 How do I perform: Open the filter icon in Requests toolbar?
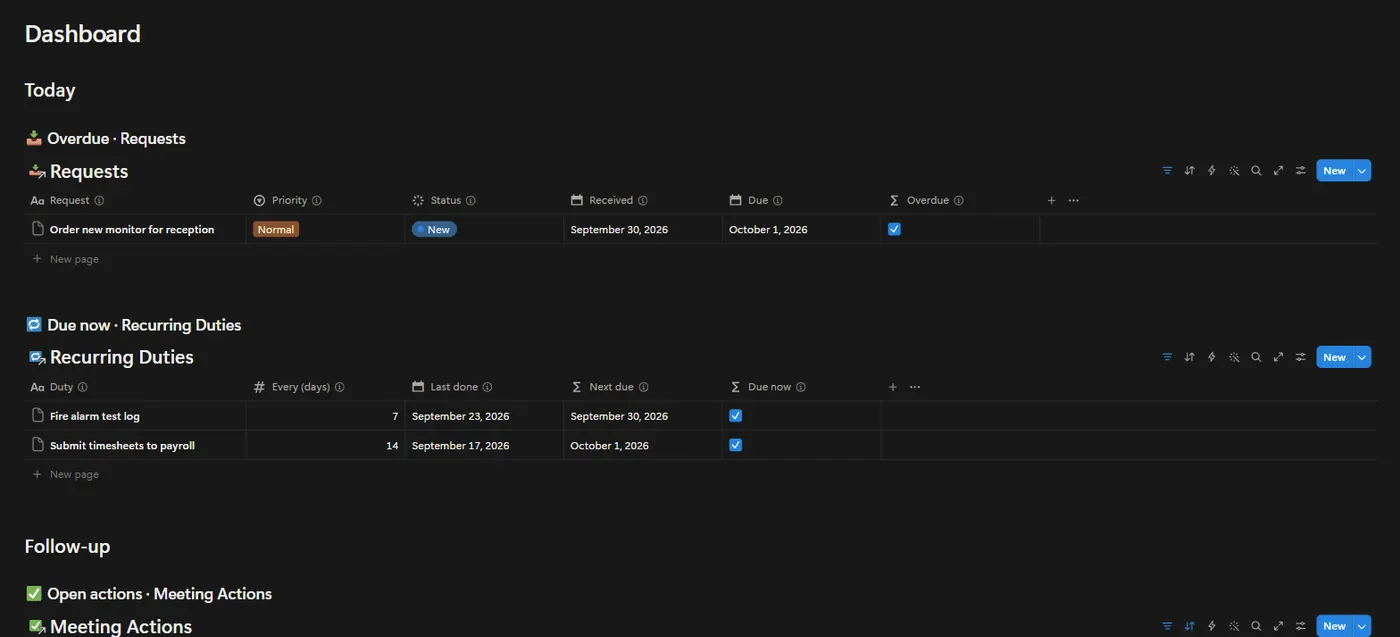pos(1167,171)
